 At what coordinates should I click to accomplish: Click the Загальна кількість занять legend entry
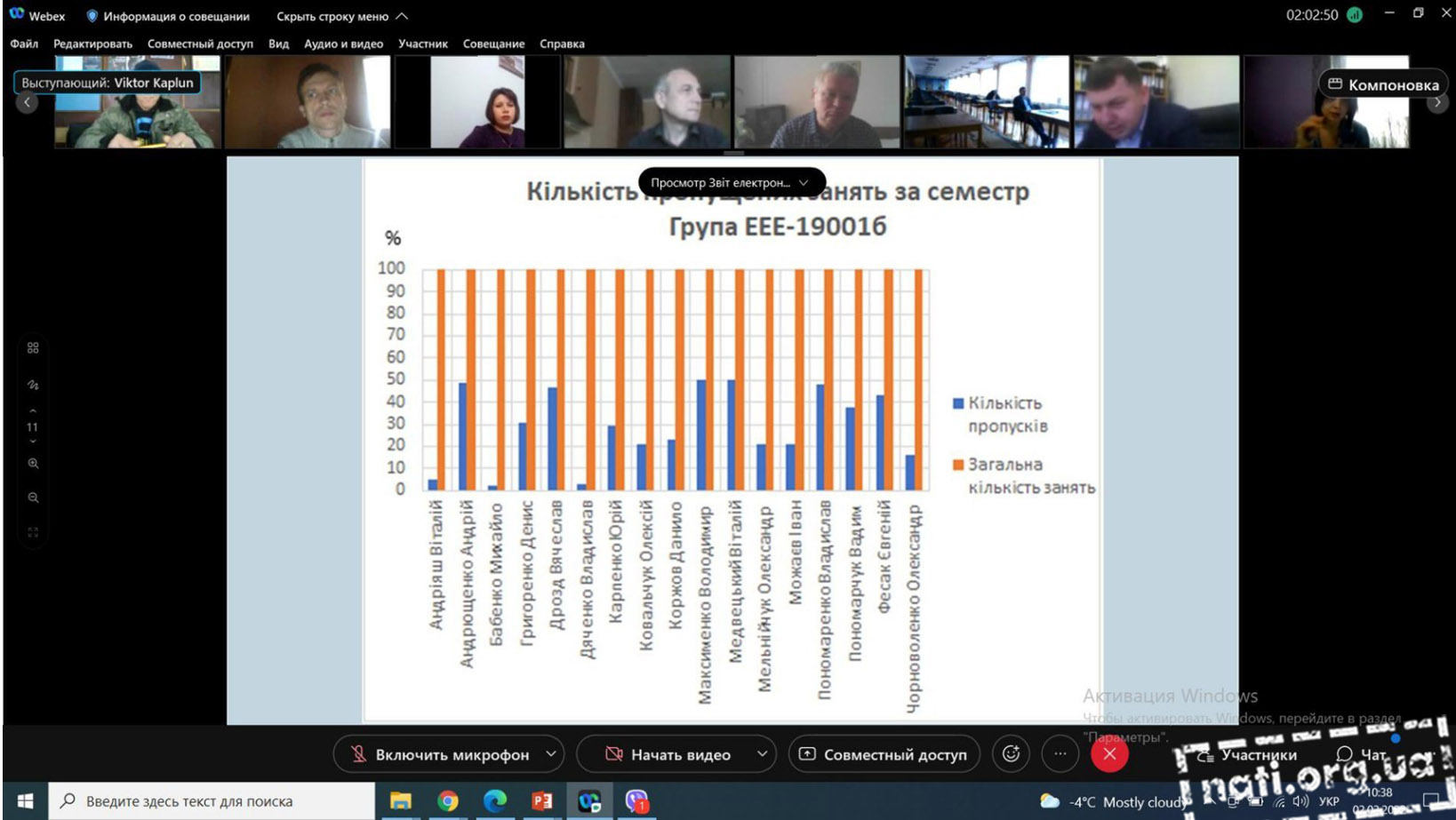[x=1023, y=476]
